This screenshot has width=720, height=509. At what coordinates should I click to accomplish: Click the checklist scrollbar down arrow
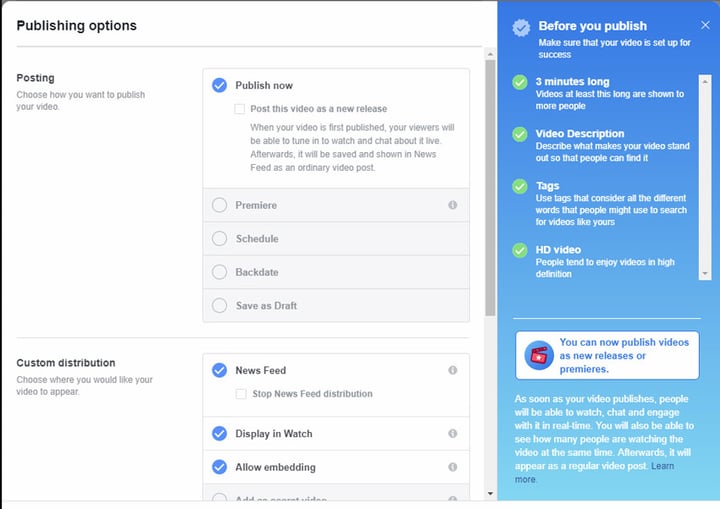point(705,273)
